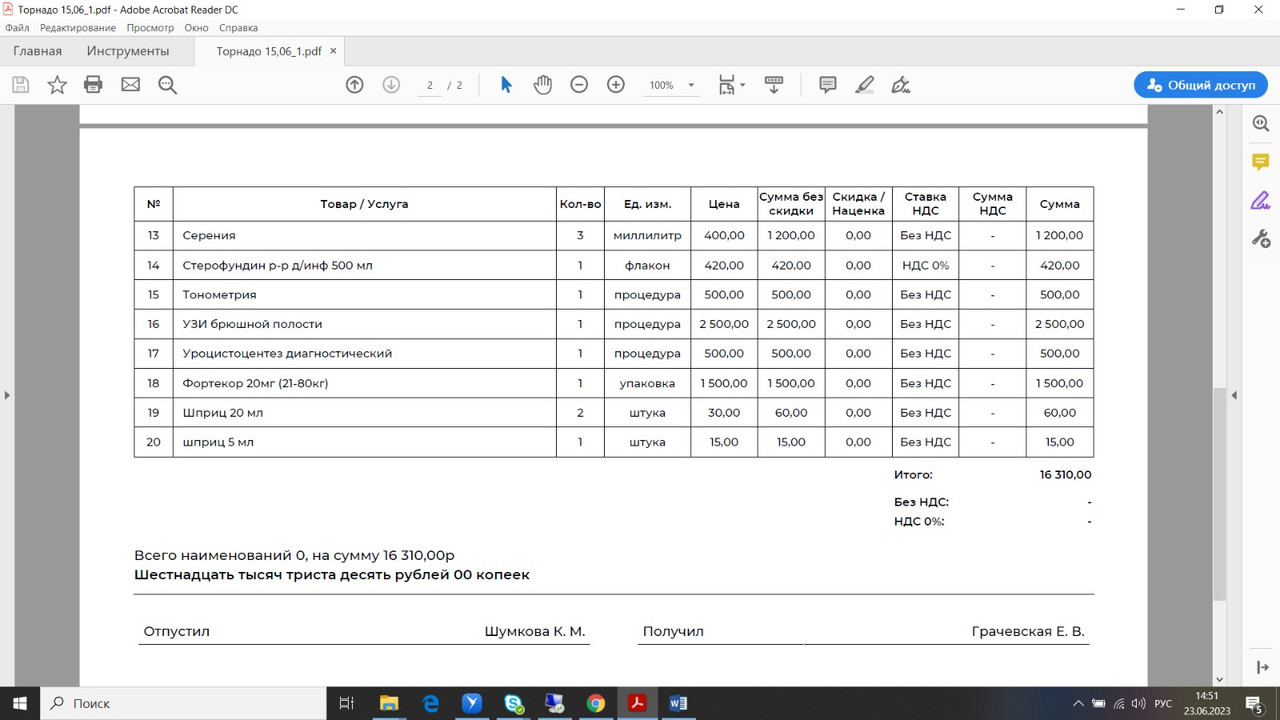Open the fit page options icon
Screen dimensions: 1280x720
tap(731, 85)
